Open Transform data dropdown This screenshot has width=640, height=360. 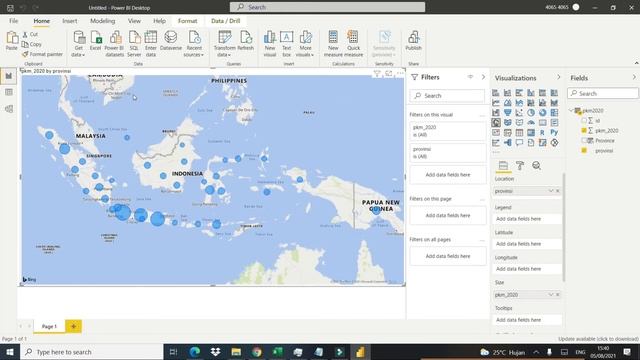[224, 43]
